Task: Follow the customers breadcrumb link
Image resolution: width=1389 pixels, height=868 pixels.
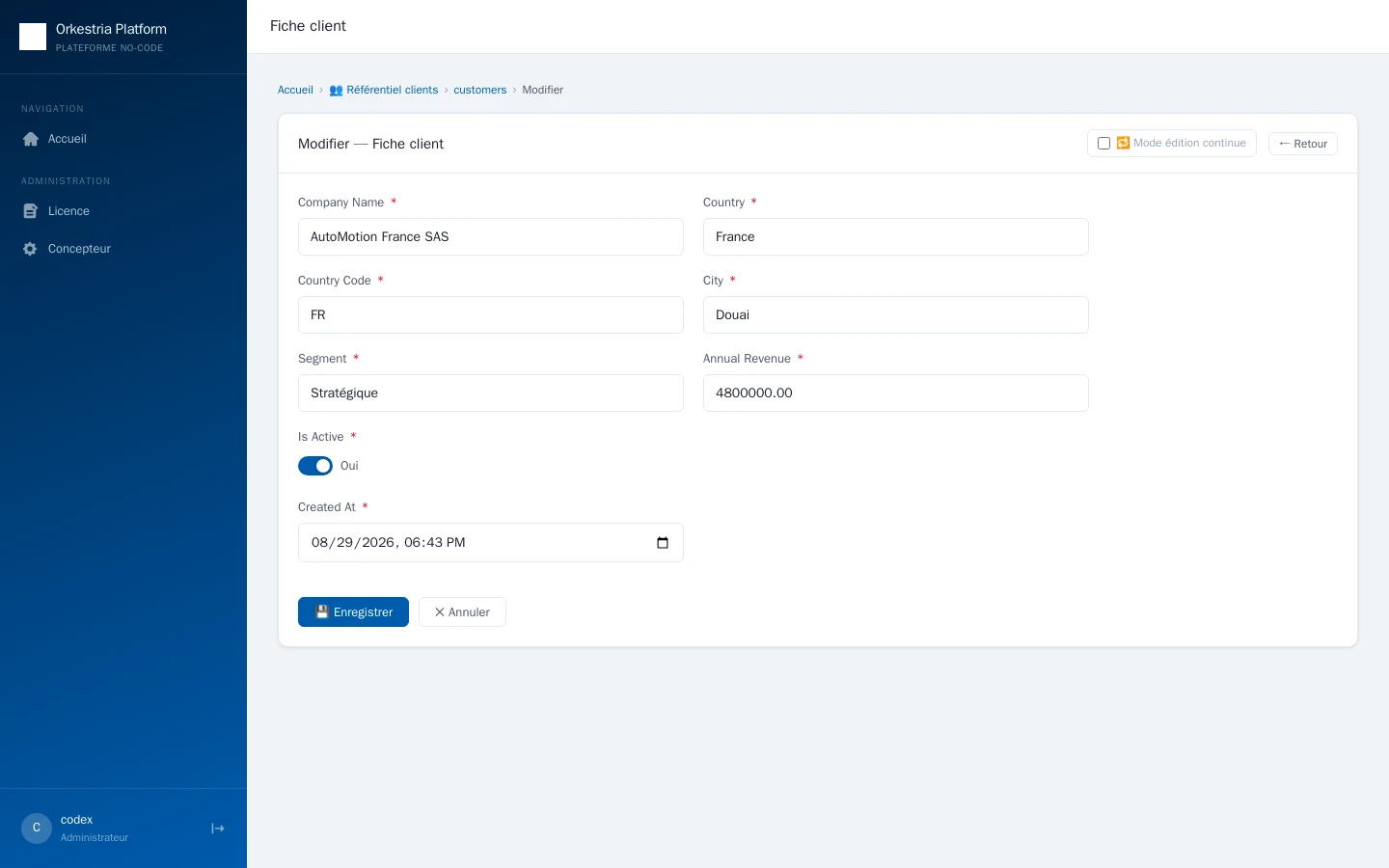Action: pyautogui.click(x=479, y=90)
